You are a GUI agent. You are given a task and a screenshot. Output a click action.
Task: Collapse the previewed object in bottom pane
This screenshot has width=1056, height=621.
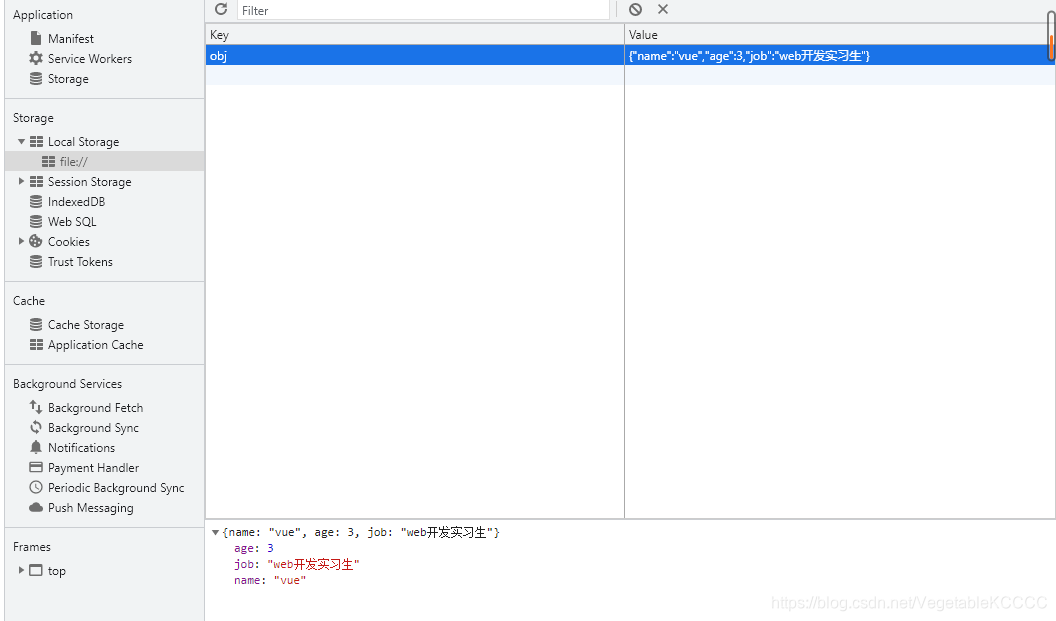(x=216, y=532)
